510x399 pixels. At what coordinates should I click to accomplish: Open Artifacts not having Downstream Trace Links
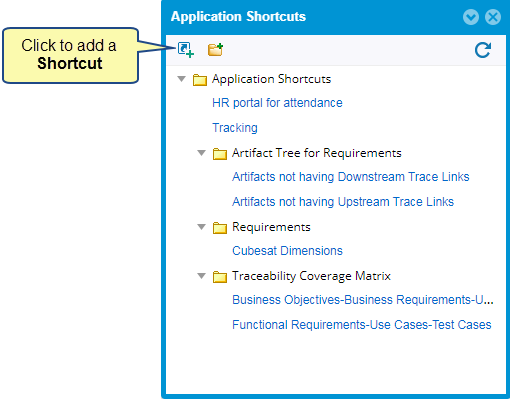(351, 177)
